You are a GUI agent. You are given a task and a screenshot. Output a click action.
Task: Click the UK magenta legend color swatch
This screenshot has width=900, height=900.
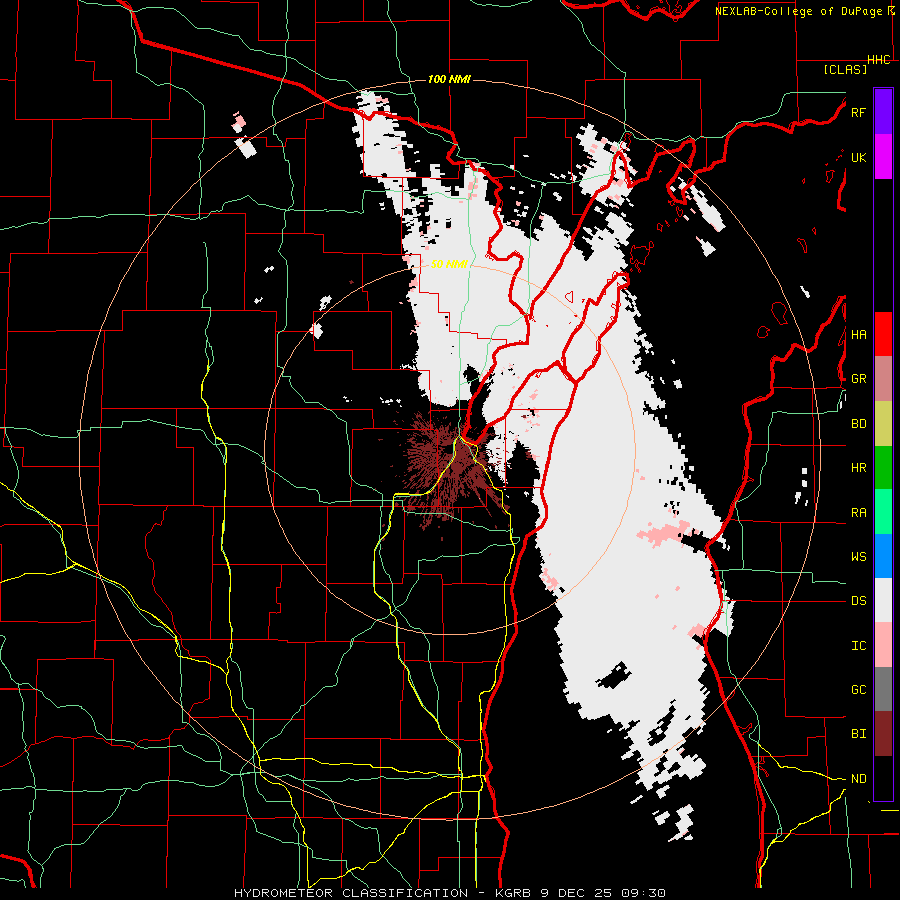883,156
